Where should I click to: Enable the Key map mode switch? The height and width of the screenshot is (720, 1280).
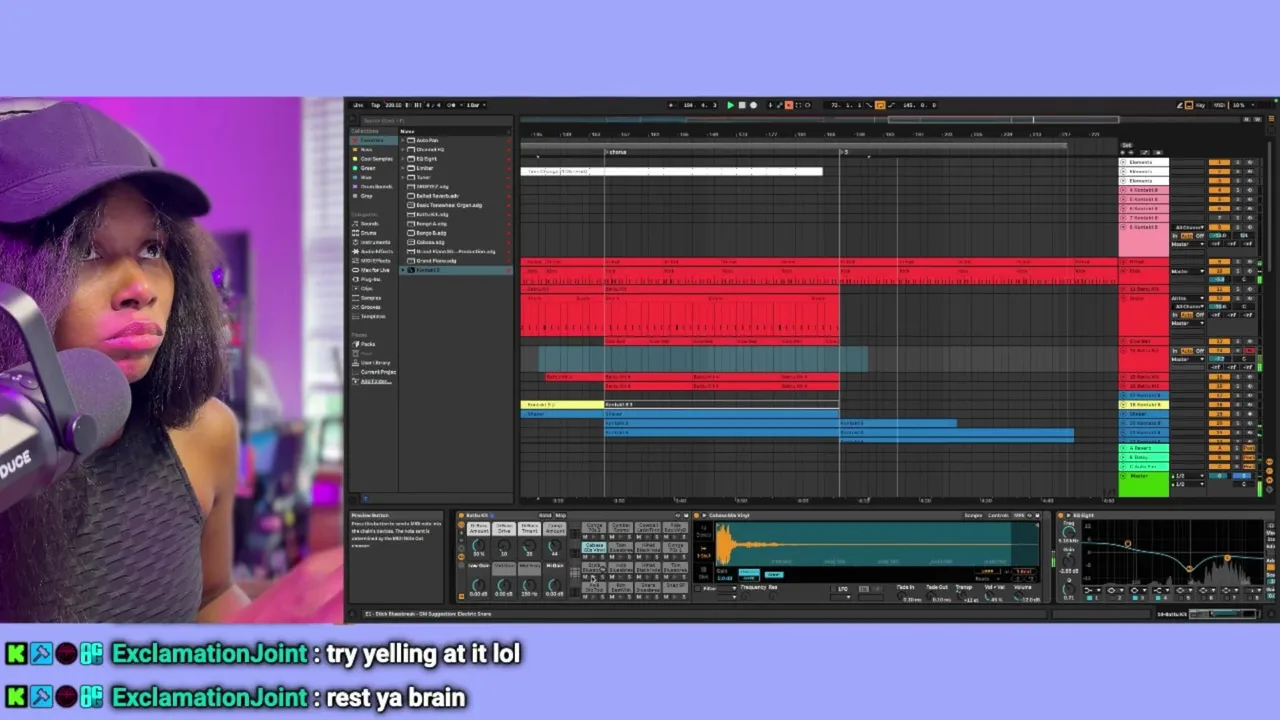point(1200,105)
